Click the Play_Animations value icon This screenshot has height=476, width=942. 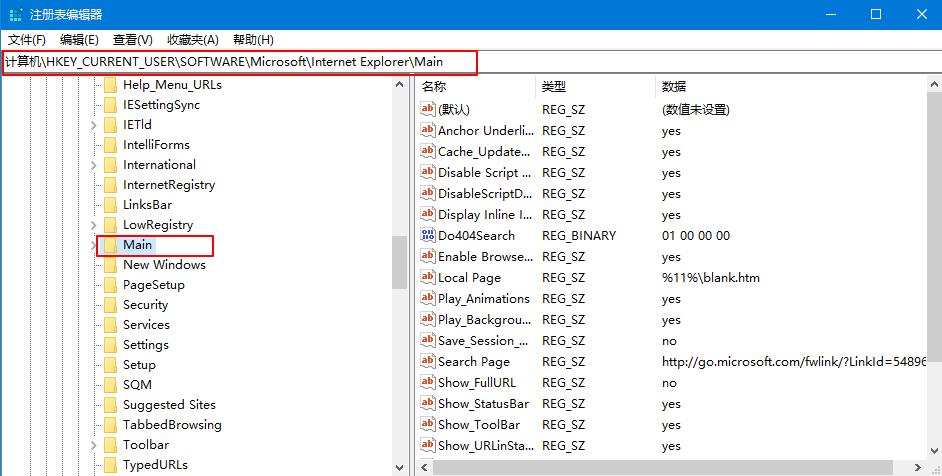pos(428,299)
